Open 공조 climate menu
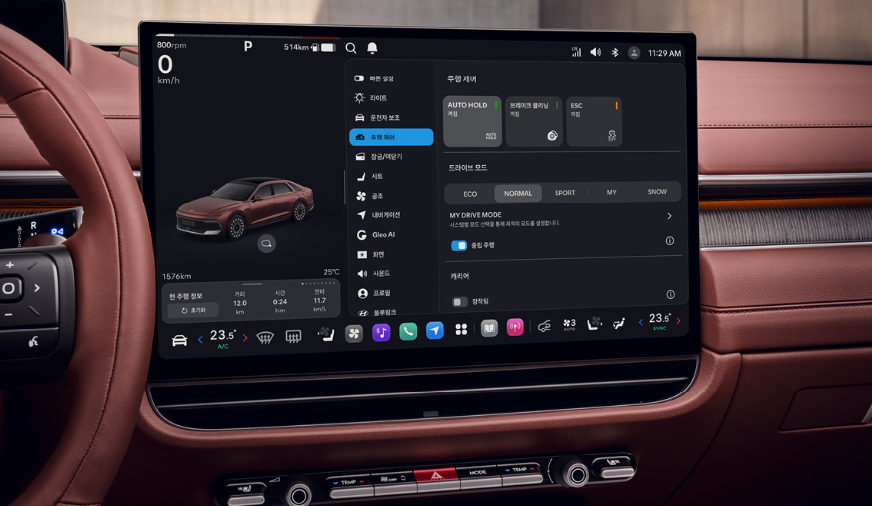 point(392,196)
